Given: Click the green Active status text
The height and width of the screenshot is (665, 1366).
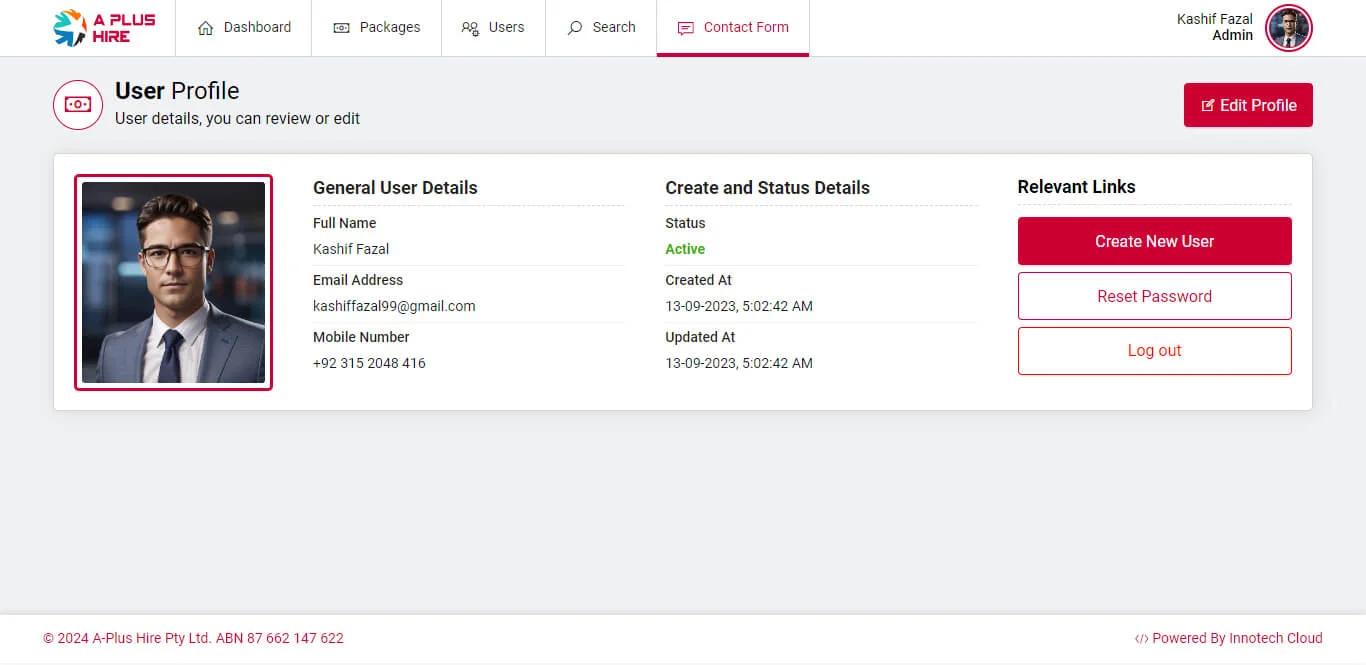Looking at the screenshot, I should (x=685, y=249).
